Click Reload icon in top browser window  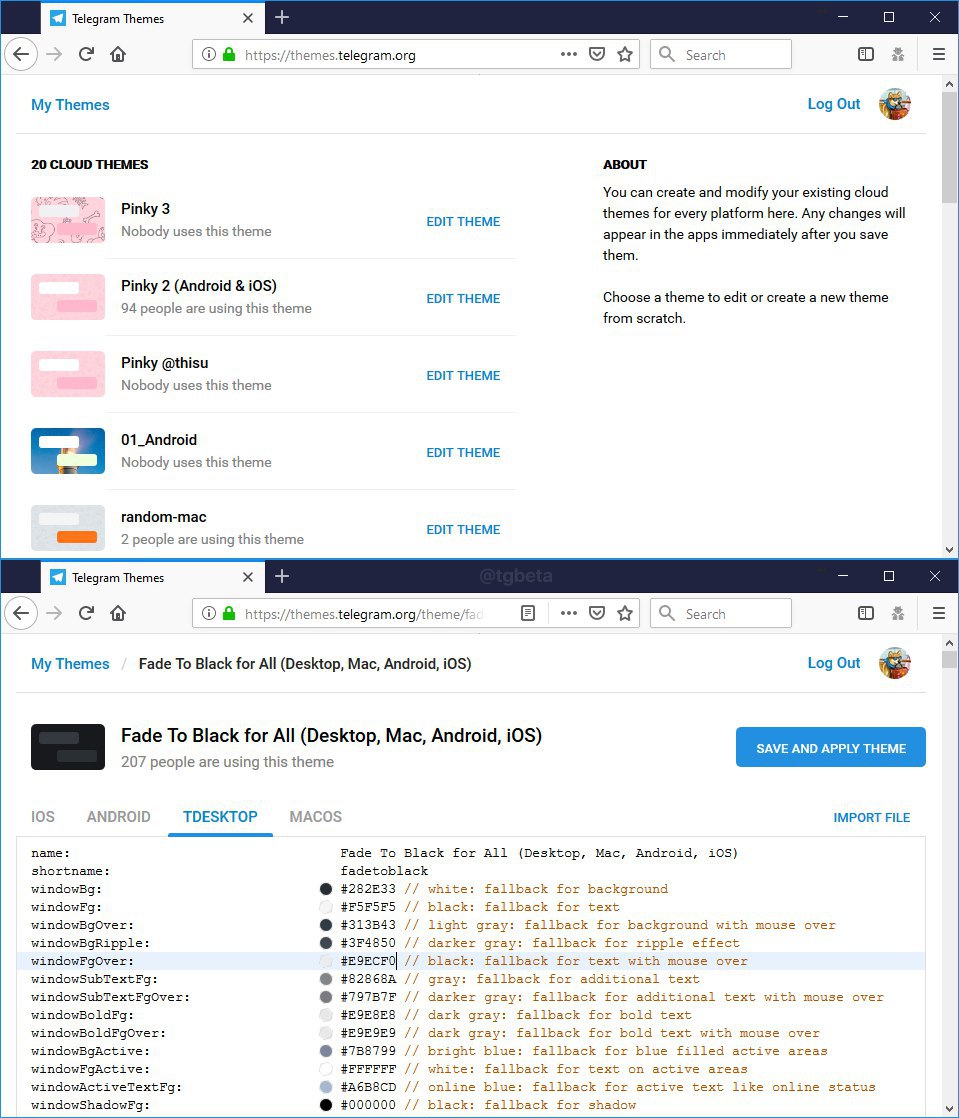tap(86, 54)
